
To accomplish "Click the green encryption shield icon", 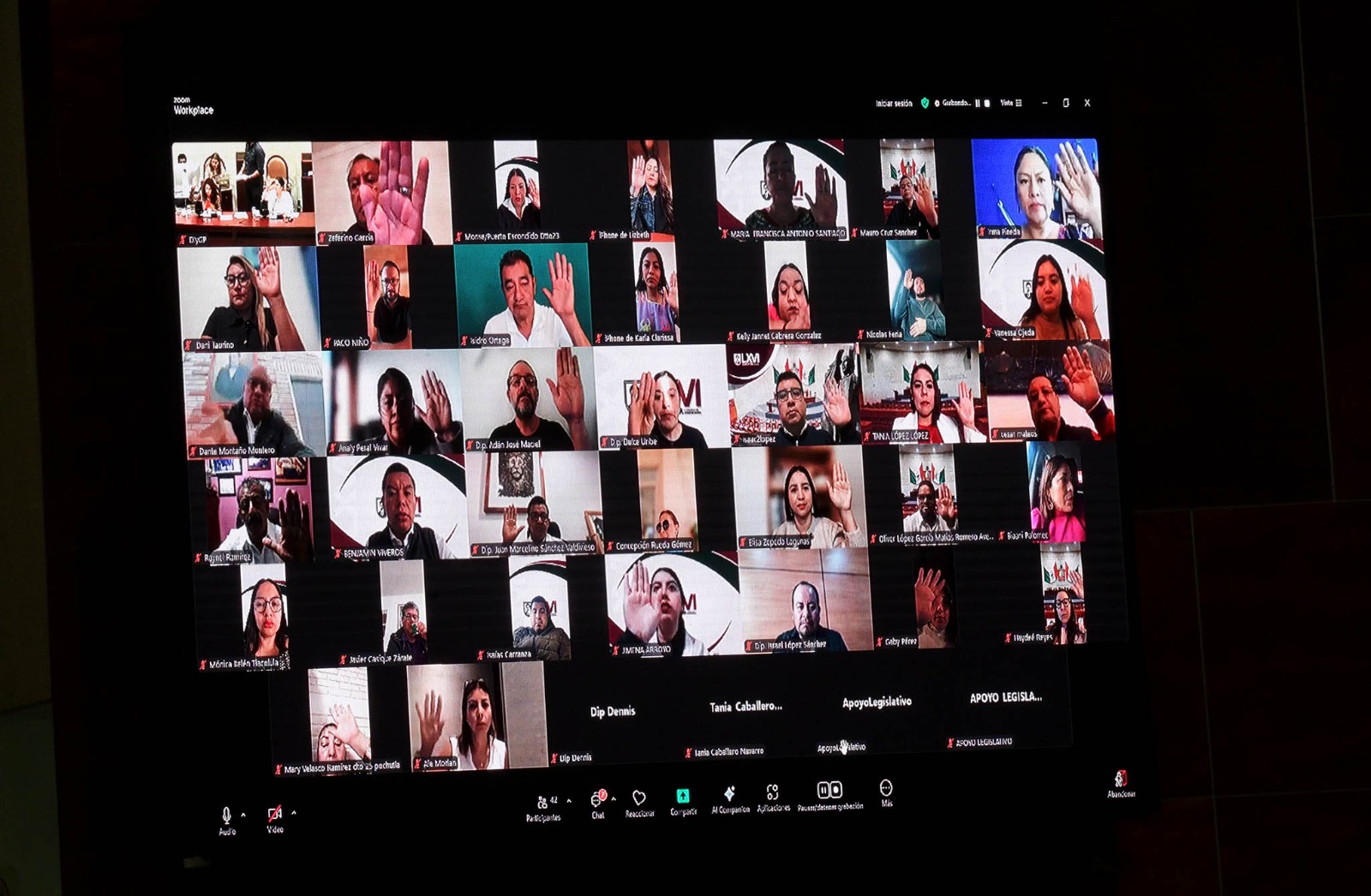I will (x=925, y=103).
